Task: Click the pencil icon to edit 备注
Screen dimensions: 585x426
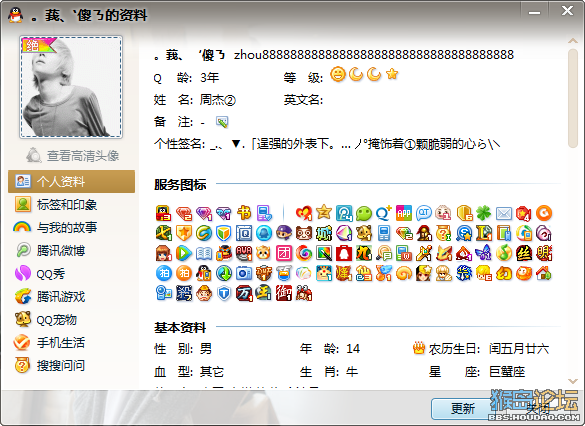Action: pos(222,122)
